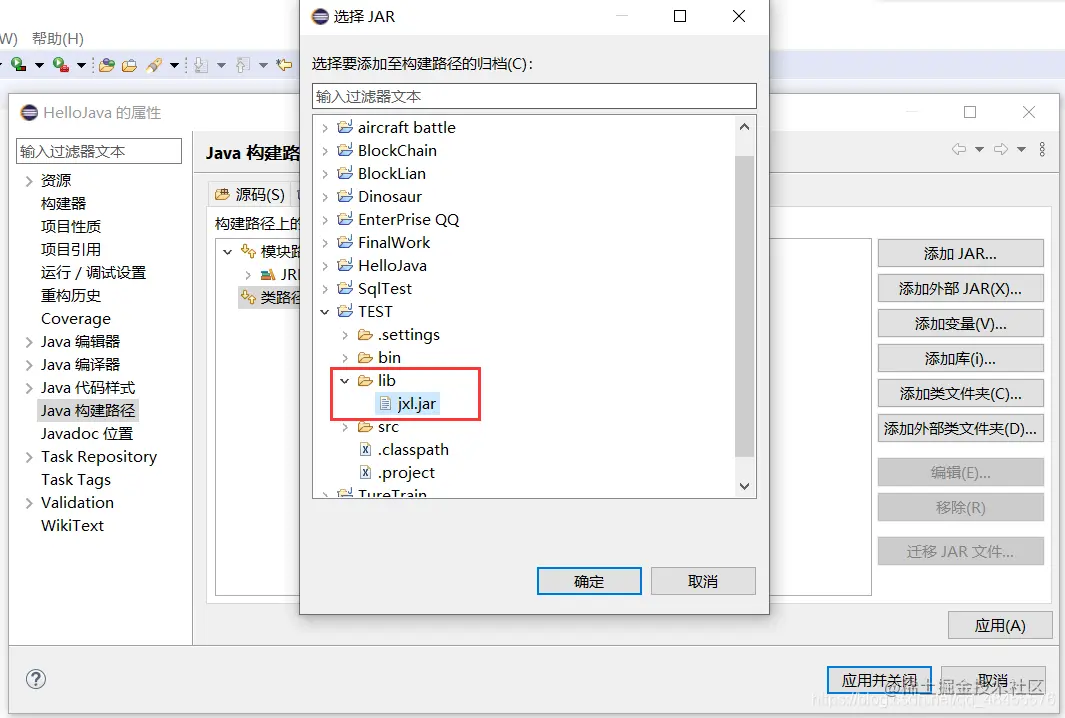Click 取消 in the 选择 JAR dialog
This screenshot has height=718, width=1065.
pyautogui.click(x=703, y=581)
